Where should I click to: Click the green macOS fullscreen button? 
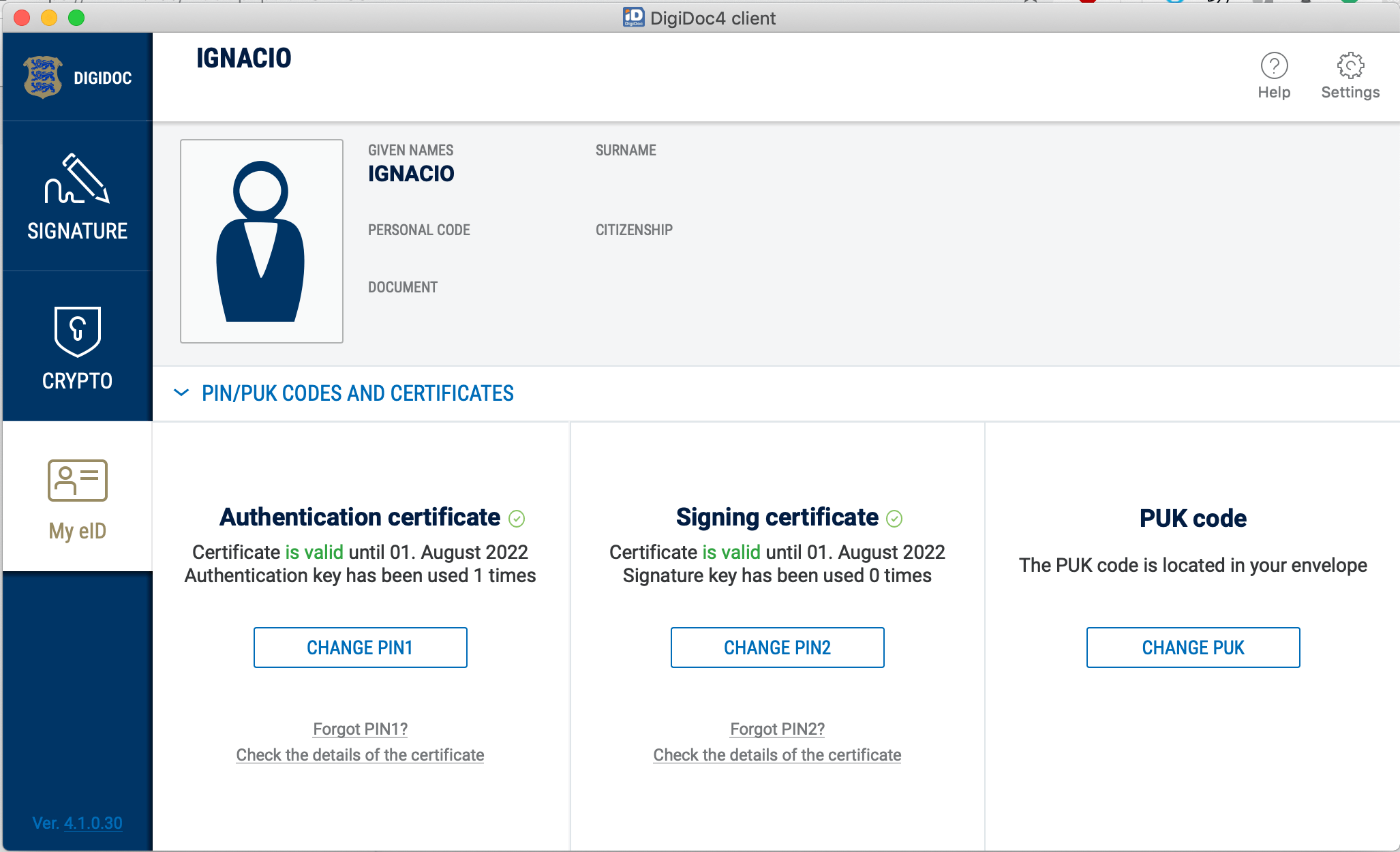[x=76, y=18]
